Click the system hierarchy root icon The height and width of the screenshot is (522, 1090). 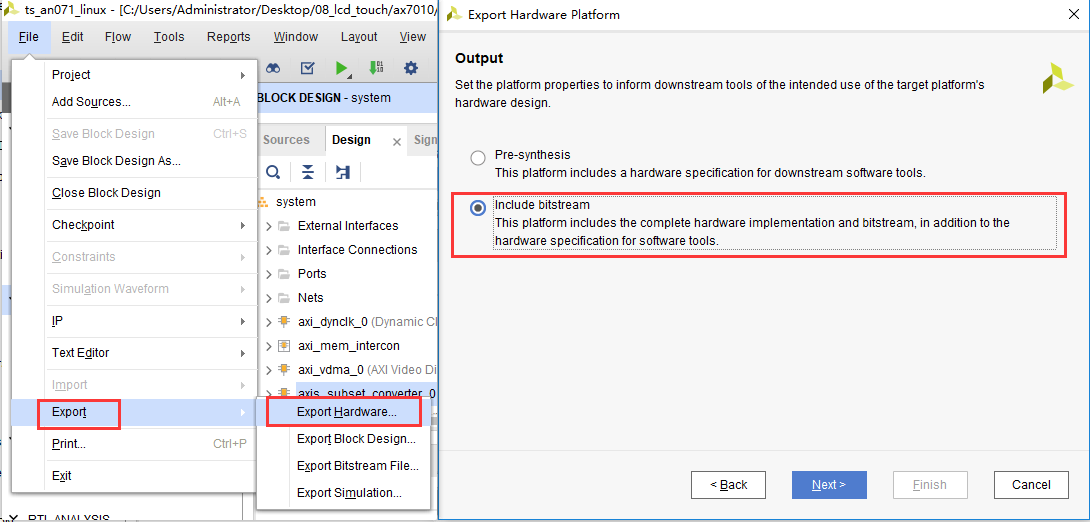tap(262, 202)
